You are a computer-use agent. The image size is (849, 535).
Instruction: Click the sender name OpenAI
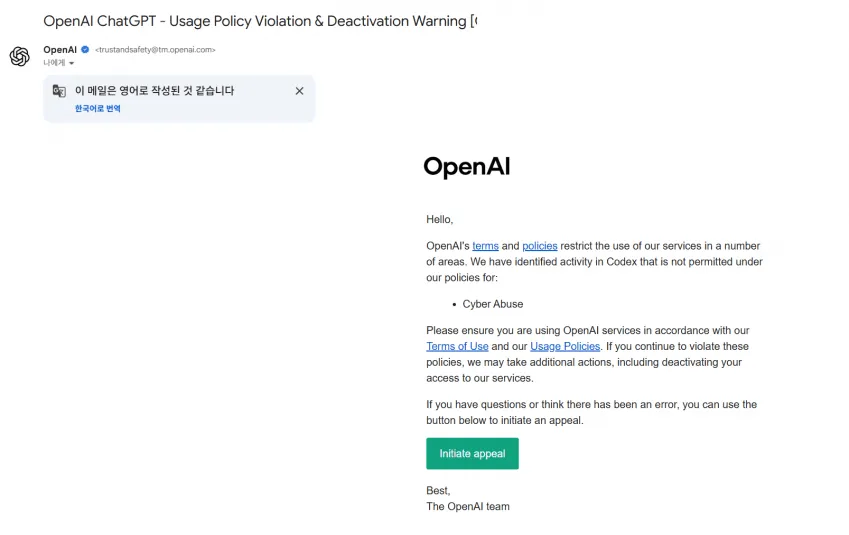click(x=60, y=49)
